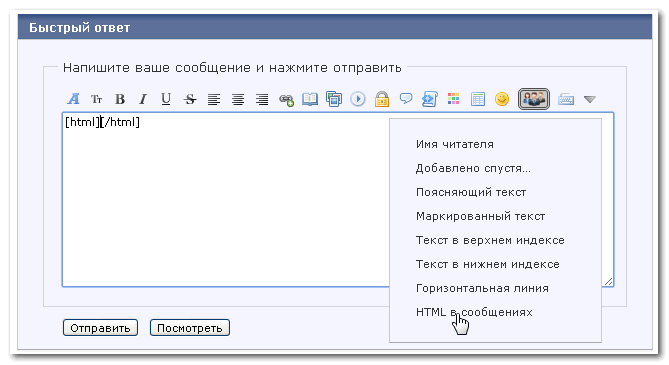
Task: Toggle bold formatting
Action: [x=120, y=99]
